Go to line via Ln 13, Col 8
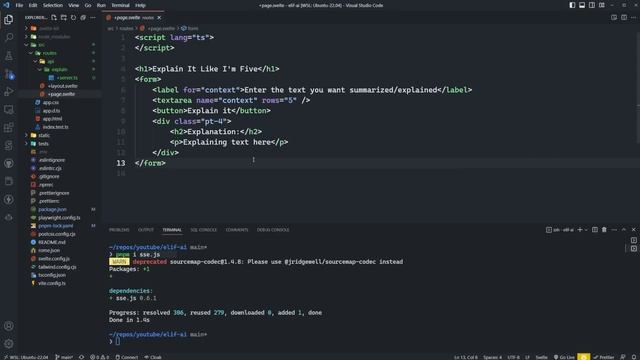Viewport: 640px width, 360px height. pyautogui.click(x=466, y=357)
